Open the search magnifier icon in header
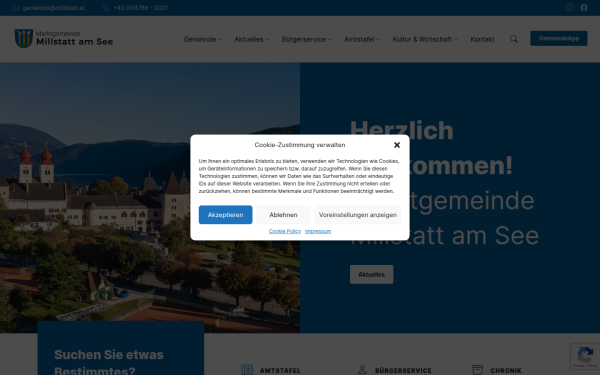Viewport: 600px width, 375px height. 514,39
